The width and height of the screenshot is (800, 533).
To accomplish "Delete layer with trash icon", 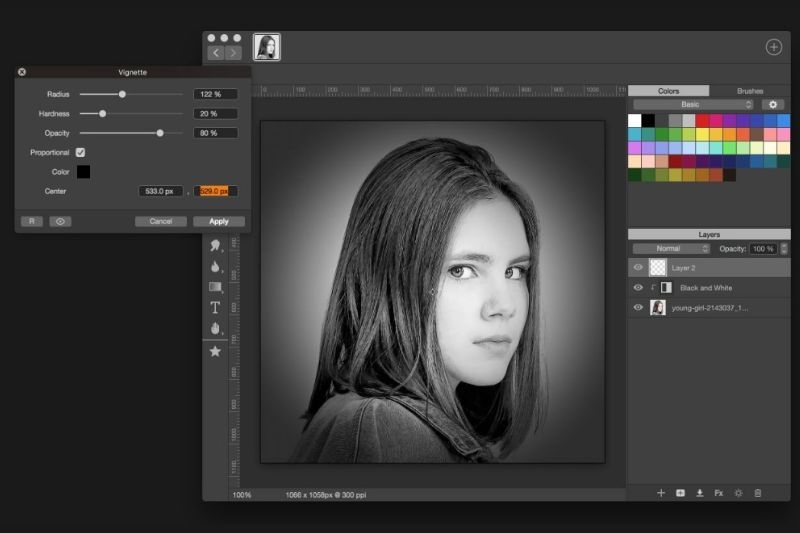I will [758, 493].
